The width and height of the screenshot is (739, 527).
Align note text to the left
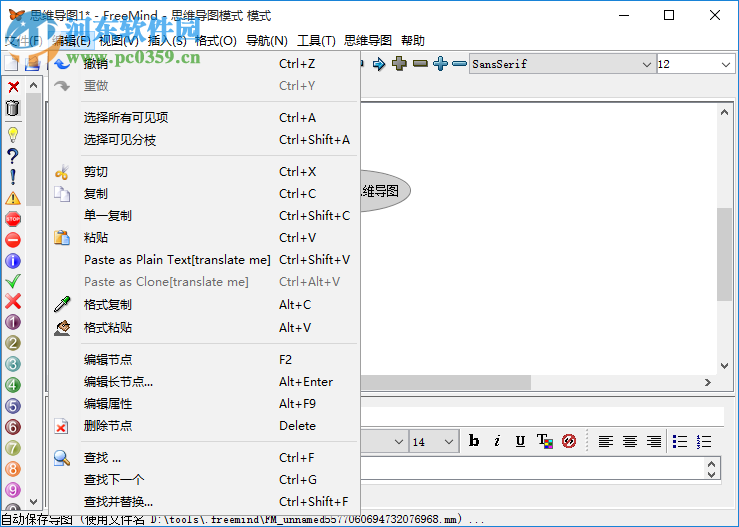(606, 441)
